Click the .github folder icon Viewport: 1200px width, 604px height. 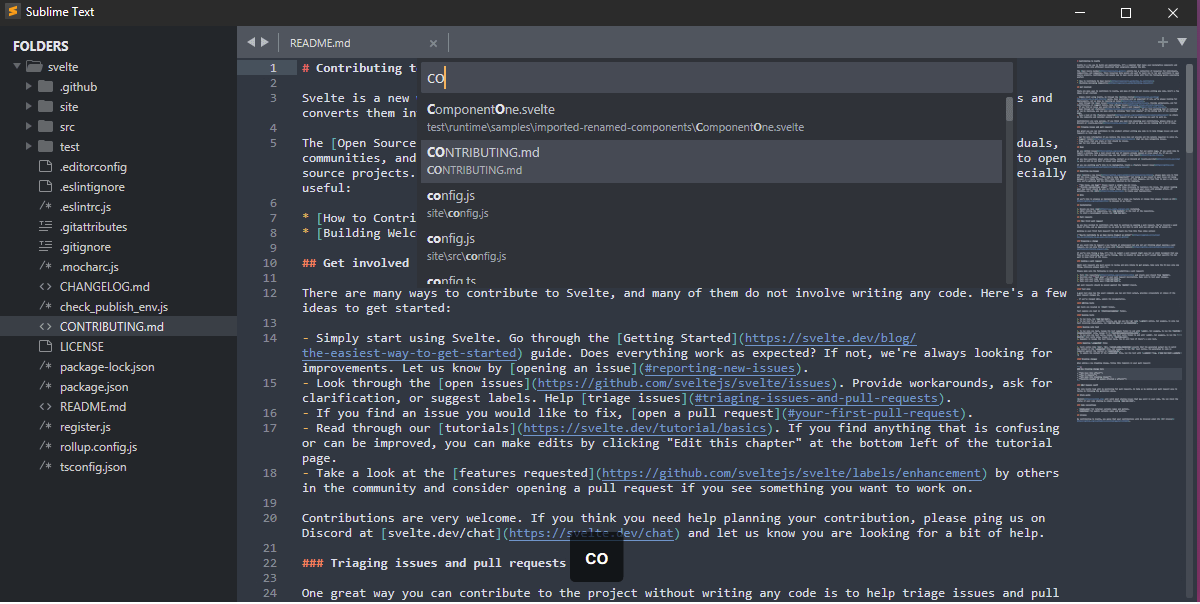tap(46, 87)
